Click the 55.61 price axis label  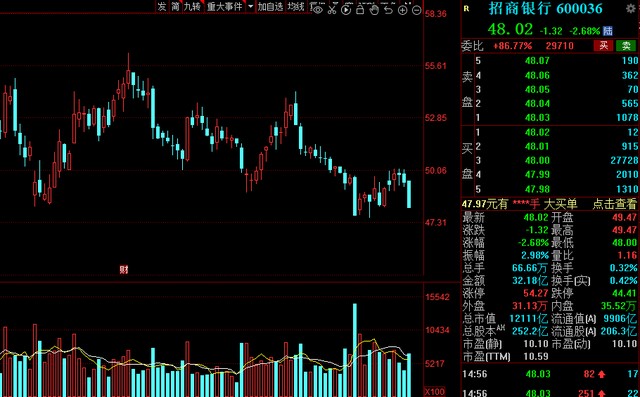click(436, 66)
